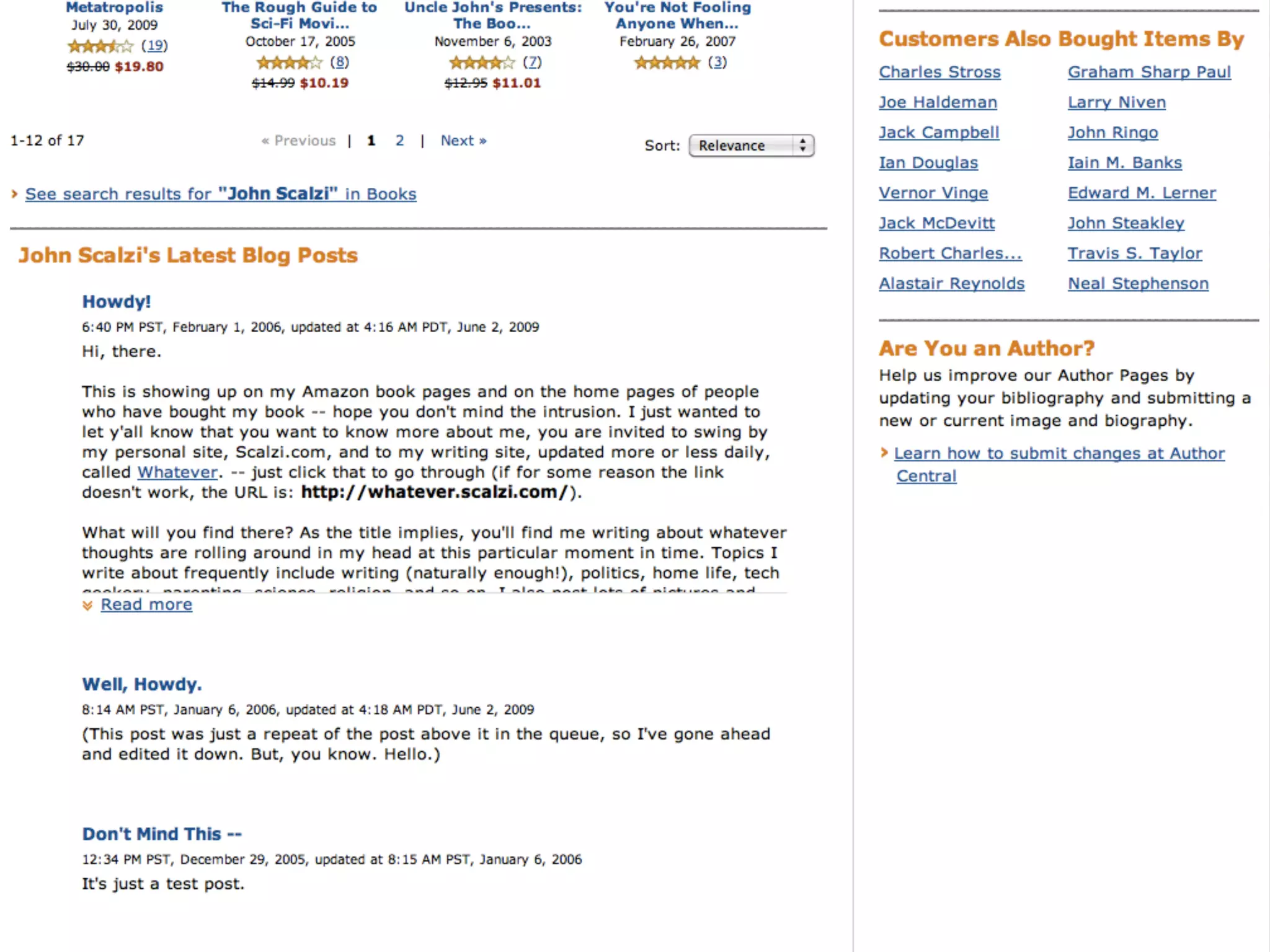Screen dimensions: 1270x952
Task: Click You're Not Fooling Anyone stars
Action: point(667,63)
